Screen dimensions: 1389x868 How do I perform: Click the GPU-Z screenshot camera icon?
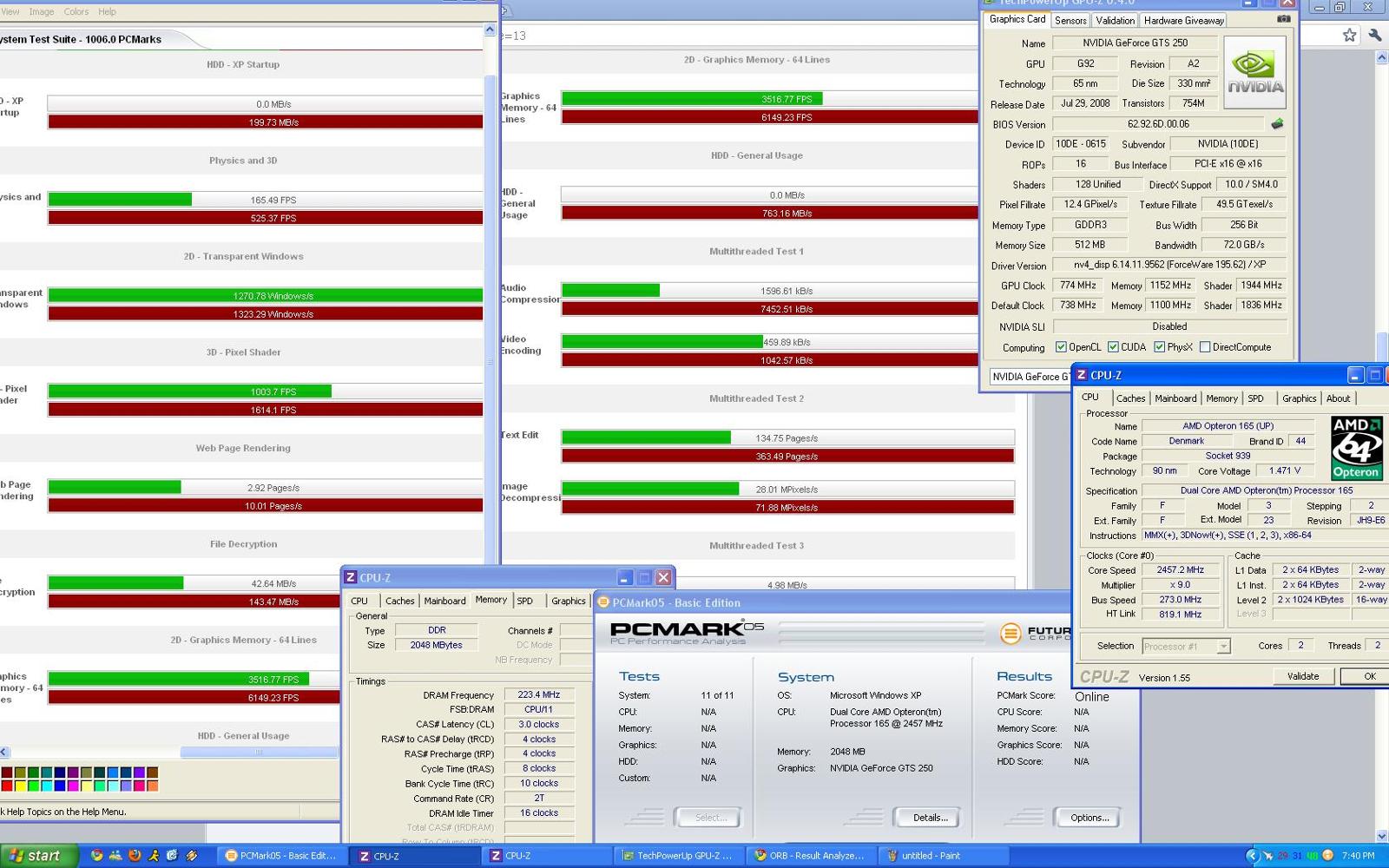click(1283, 19)
